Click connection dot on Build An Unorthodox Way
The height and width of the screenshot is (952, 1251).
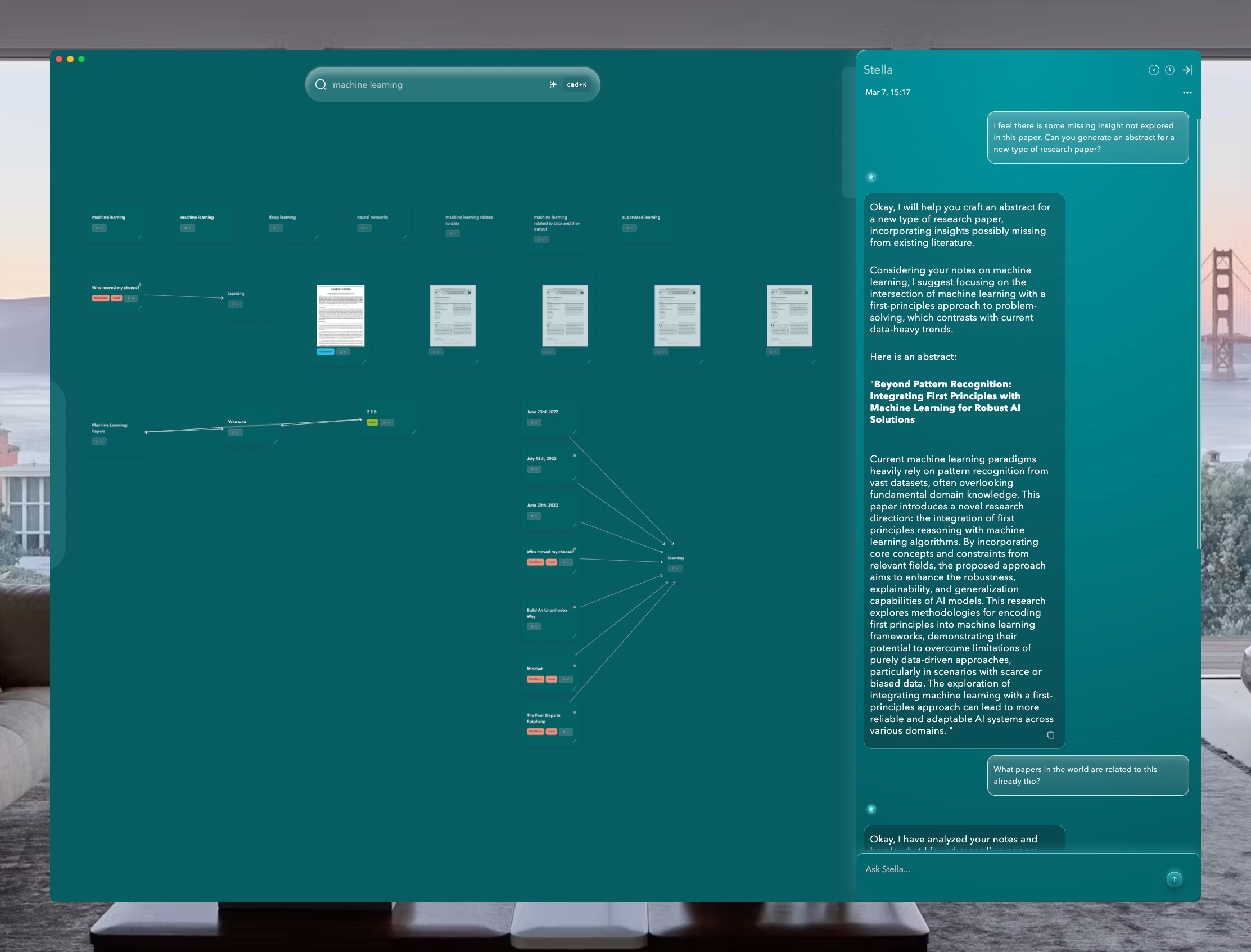point(575,607)
